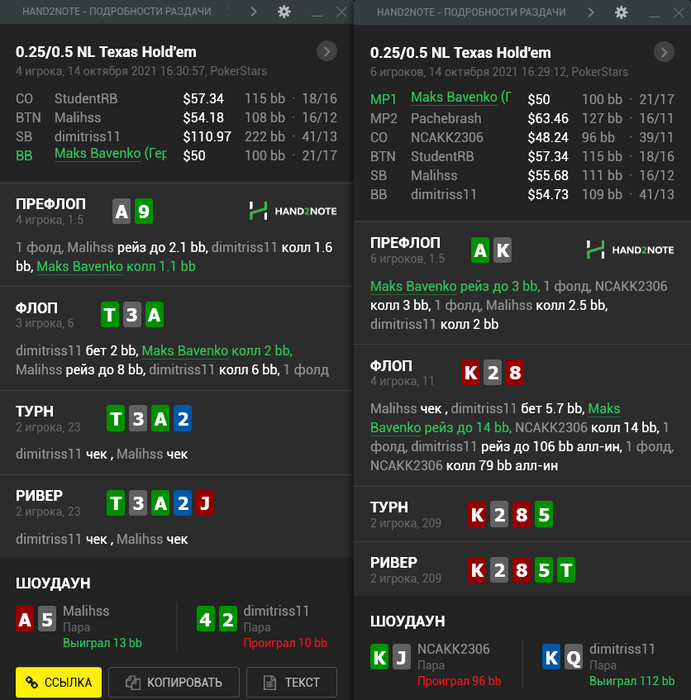Click the РИВЕР heading in left window
691x700 pixels.
click(39, 496)
